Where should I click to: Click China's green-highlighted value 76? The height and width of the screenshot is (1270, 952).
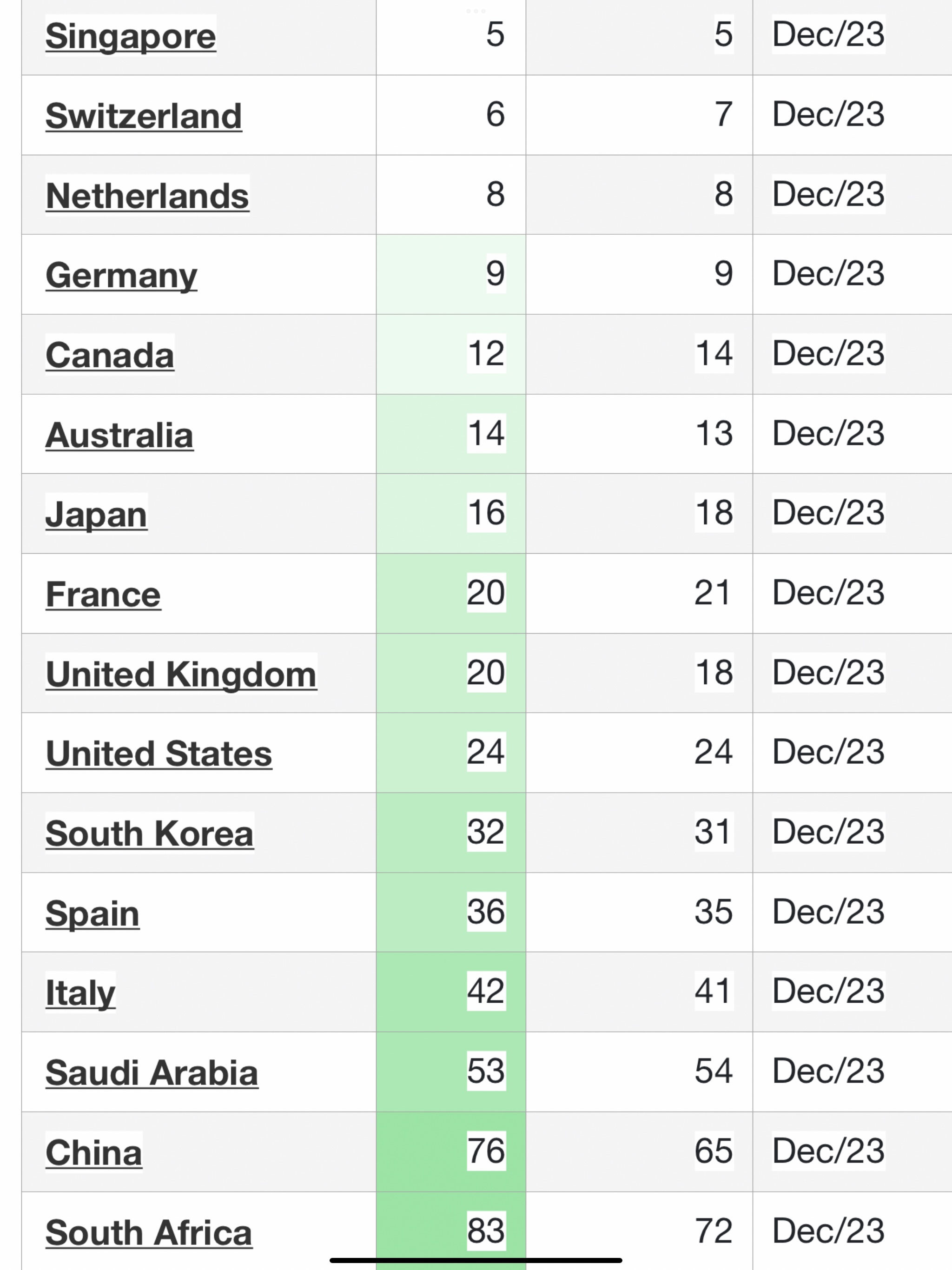tap(486, 1151)
